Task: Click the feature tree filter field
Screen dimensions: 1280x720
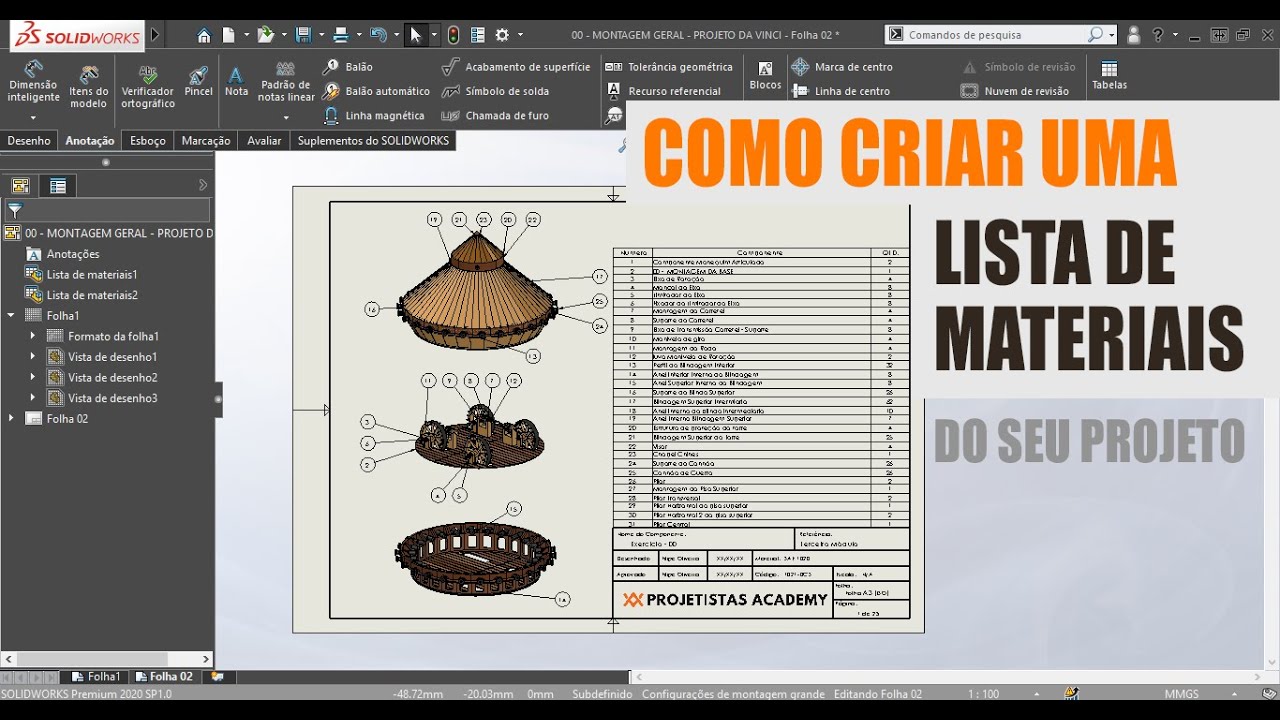Action: tap(108, 210)
